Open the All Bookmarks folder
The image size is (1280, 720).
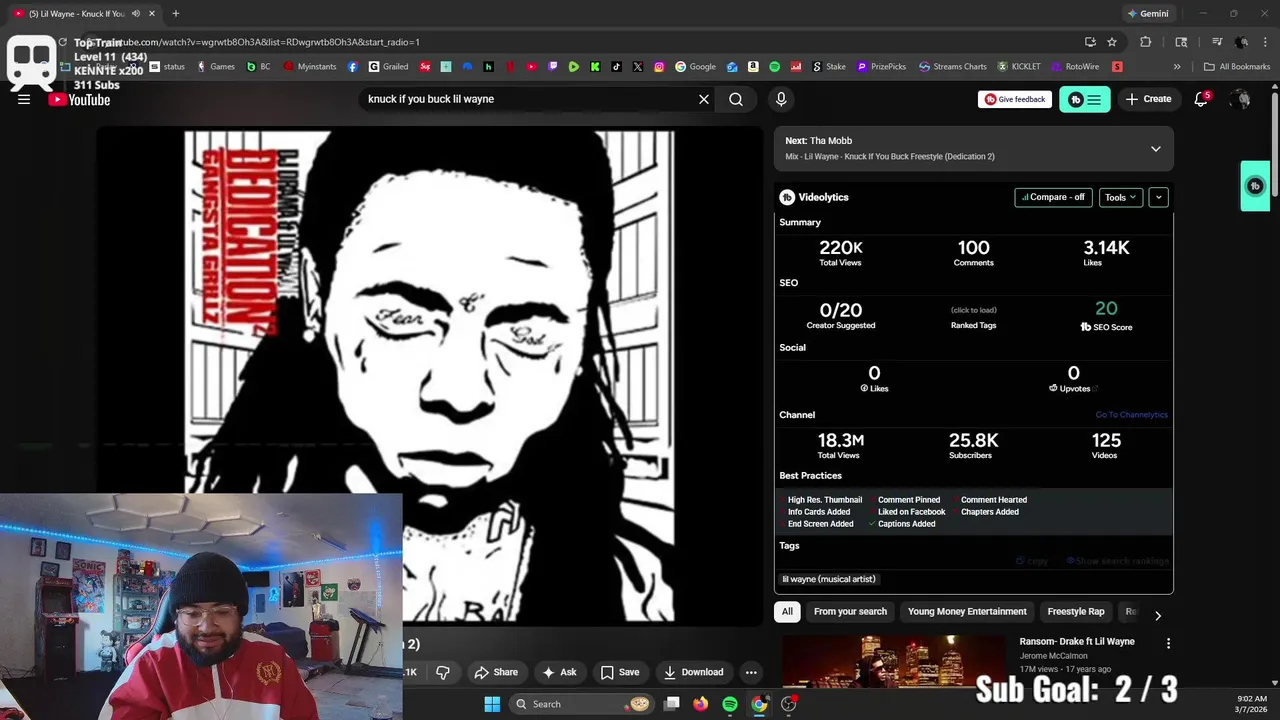pos(1237,67)
